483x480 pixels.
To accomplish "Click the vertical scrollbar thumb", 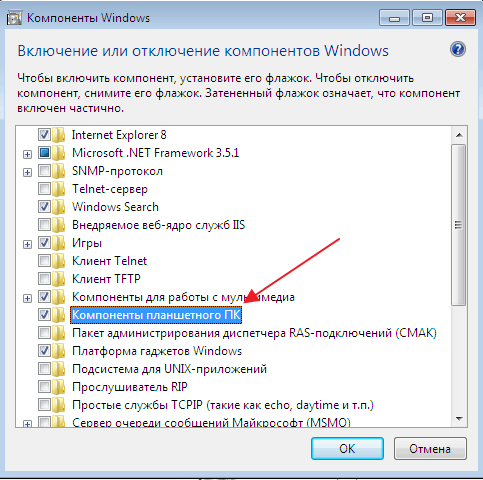I will tap(459, 225).
